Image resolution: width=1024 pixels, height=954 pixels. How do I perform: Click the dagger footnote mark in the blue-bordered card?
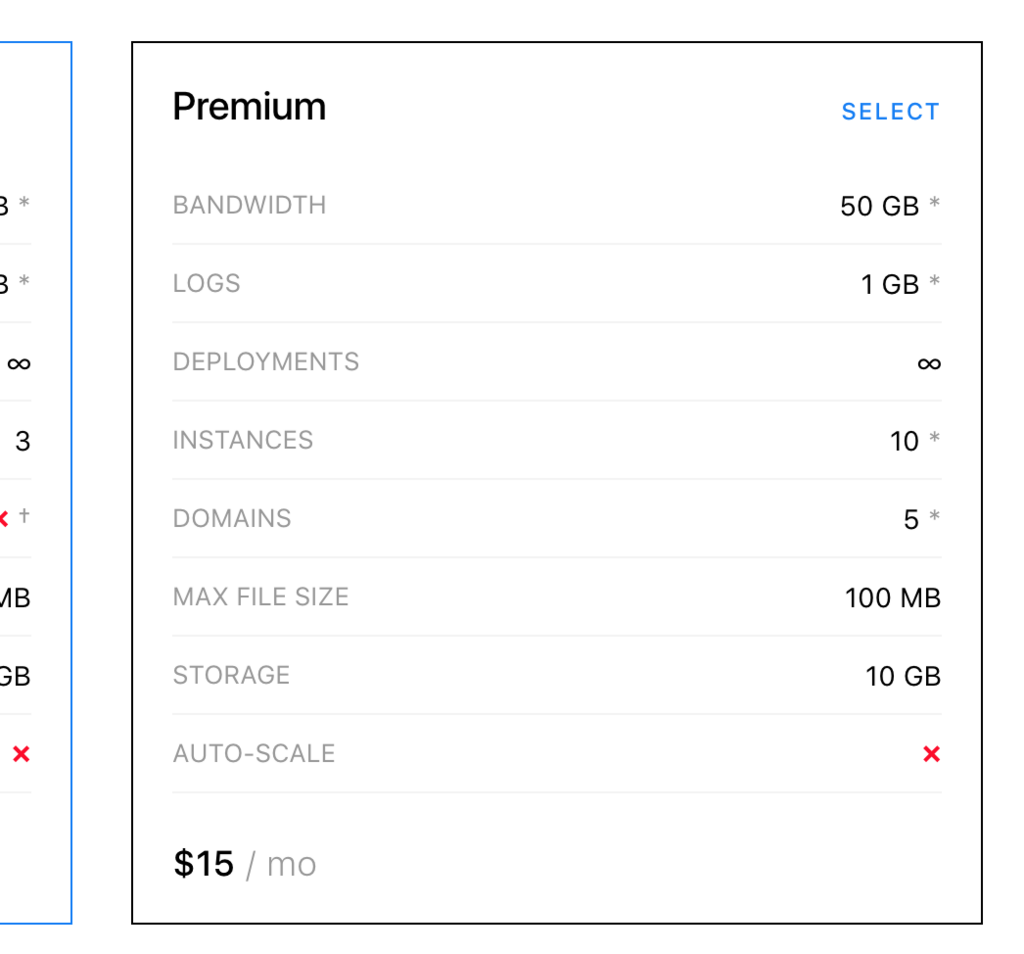click(24, 515)
